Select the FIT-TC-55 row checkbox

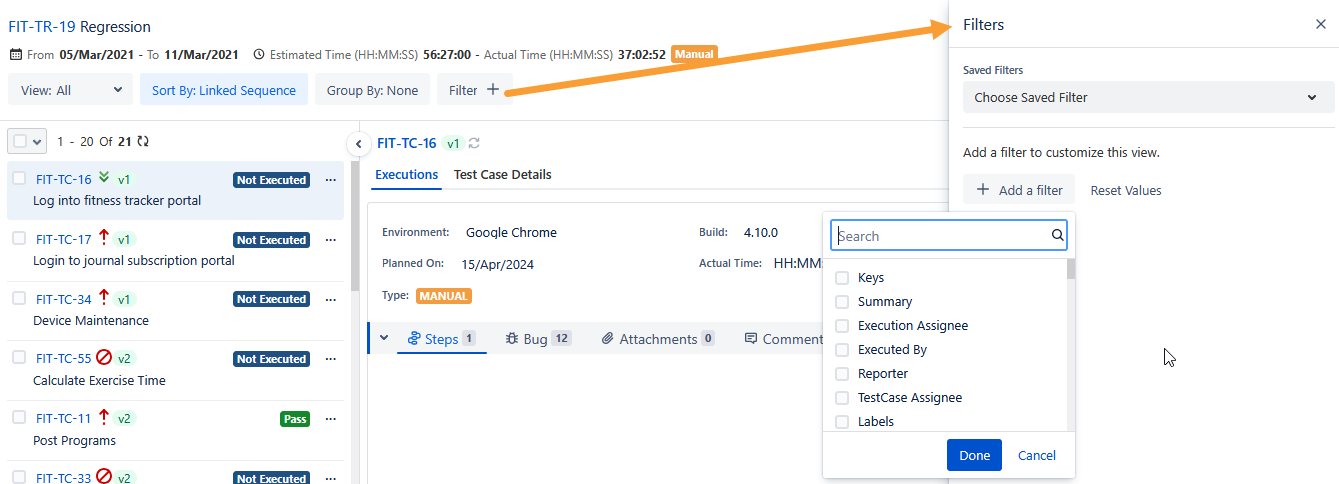19,358
